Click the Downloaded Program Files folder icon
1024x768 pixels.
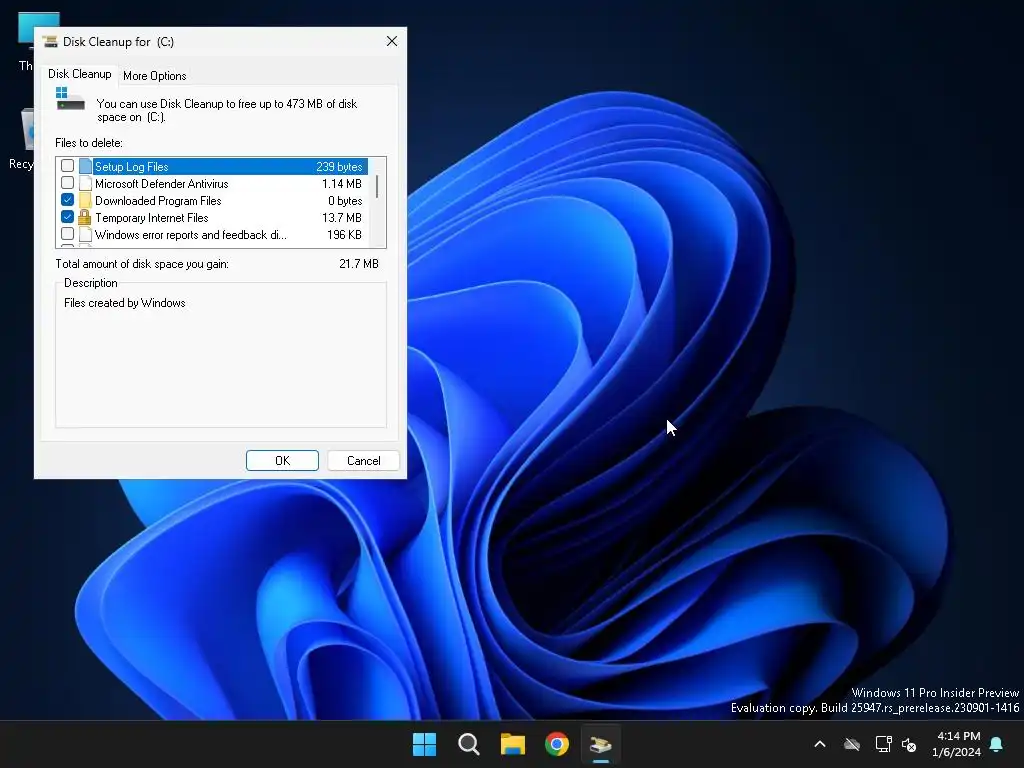86,200
